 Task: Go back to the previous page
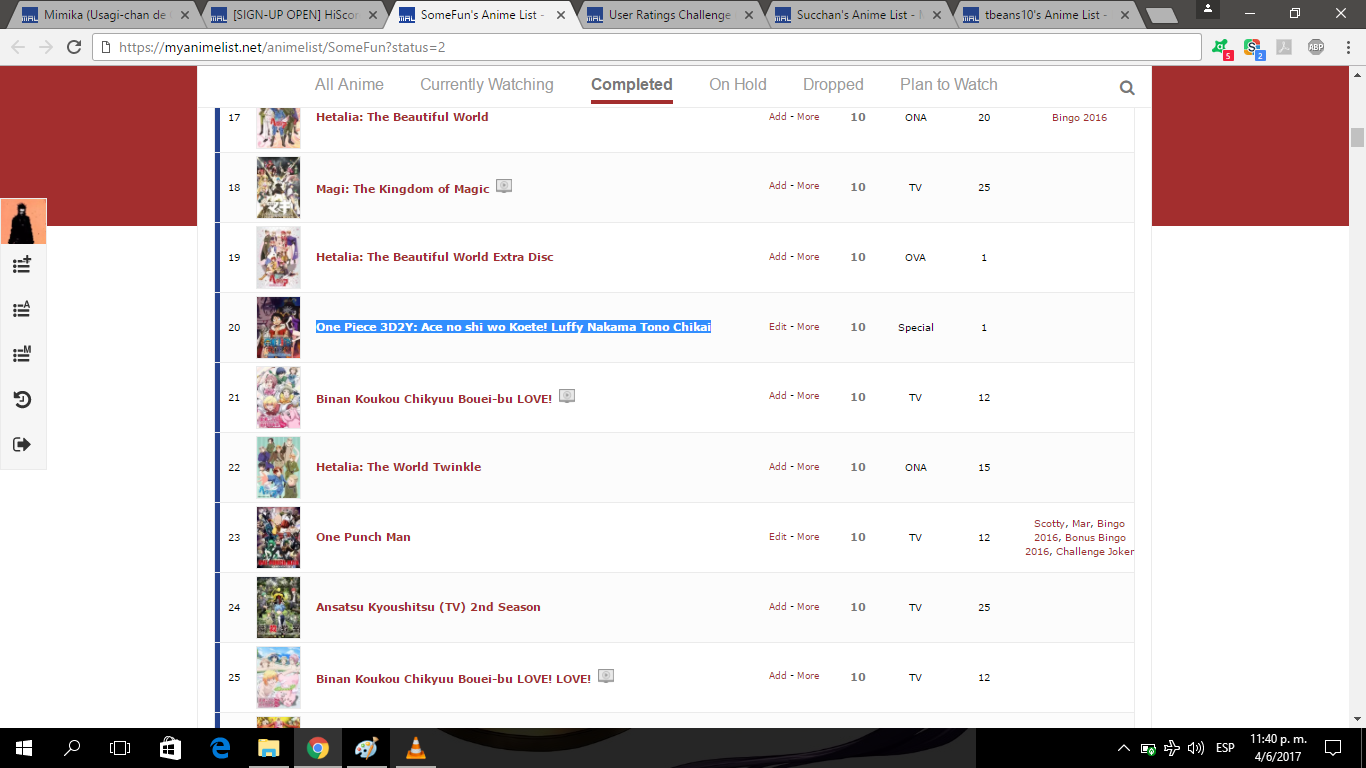pos(18,47)
